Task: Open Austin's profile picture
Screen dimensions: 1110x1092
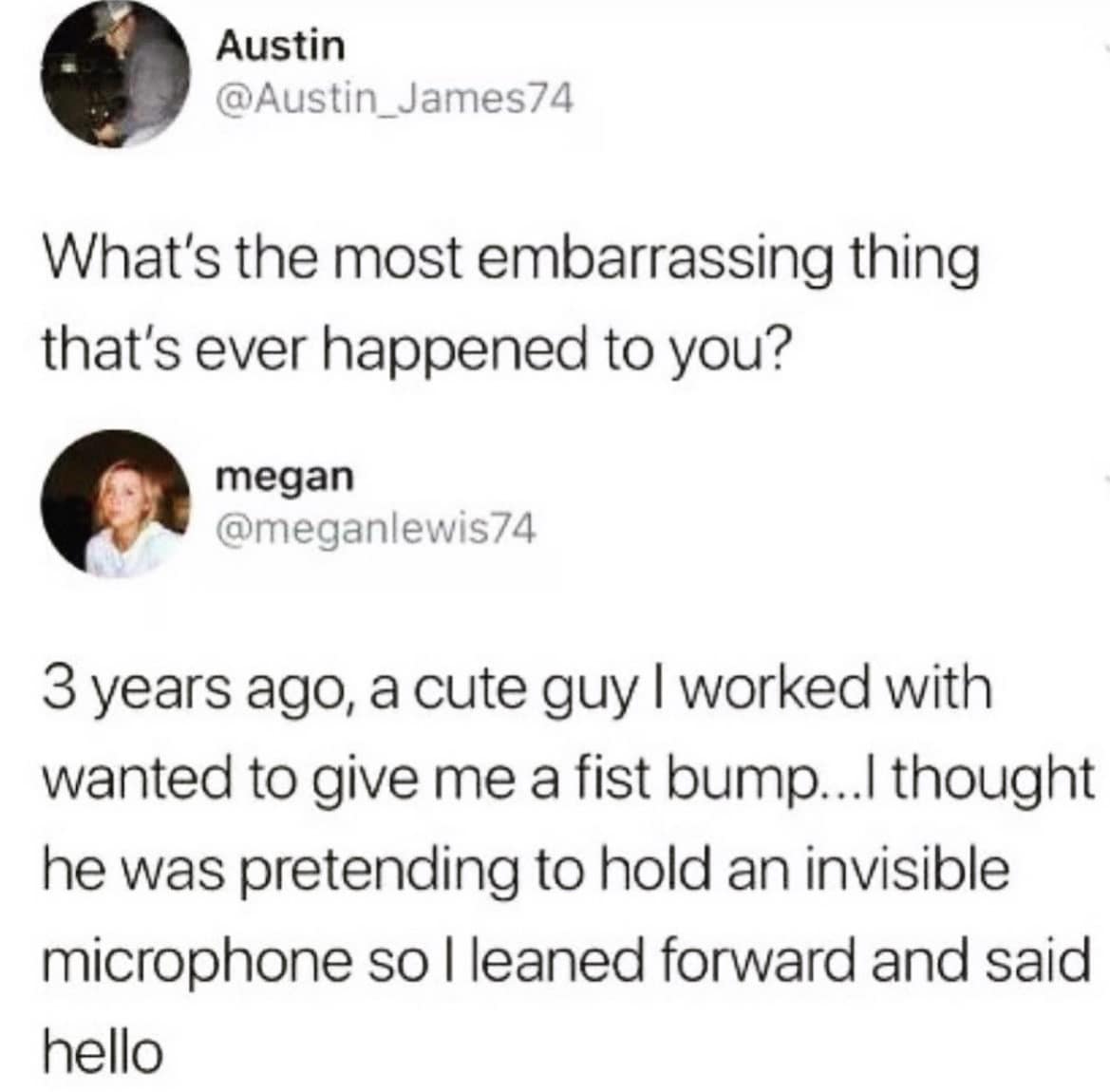Action: (x=116, y=74)
